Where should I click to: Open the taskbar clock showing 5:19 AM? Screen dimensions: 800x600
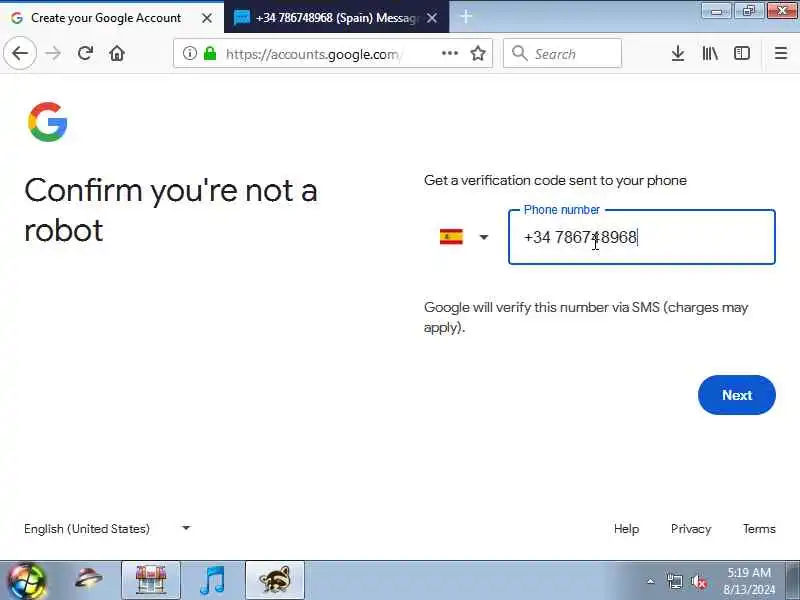point(748,581)
